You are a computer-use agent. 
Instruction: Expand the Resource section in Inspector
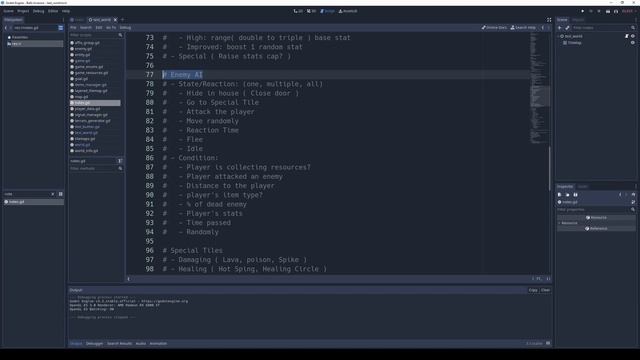coord(569,223)
